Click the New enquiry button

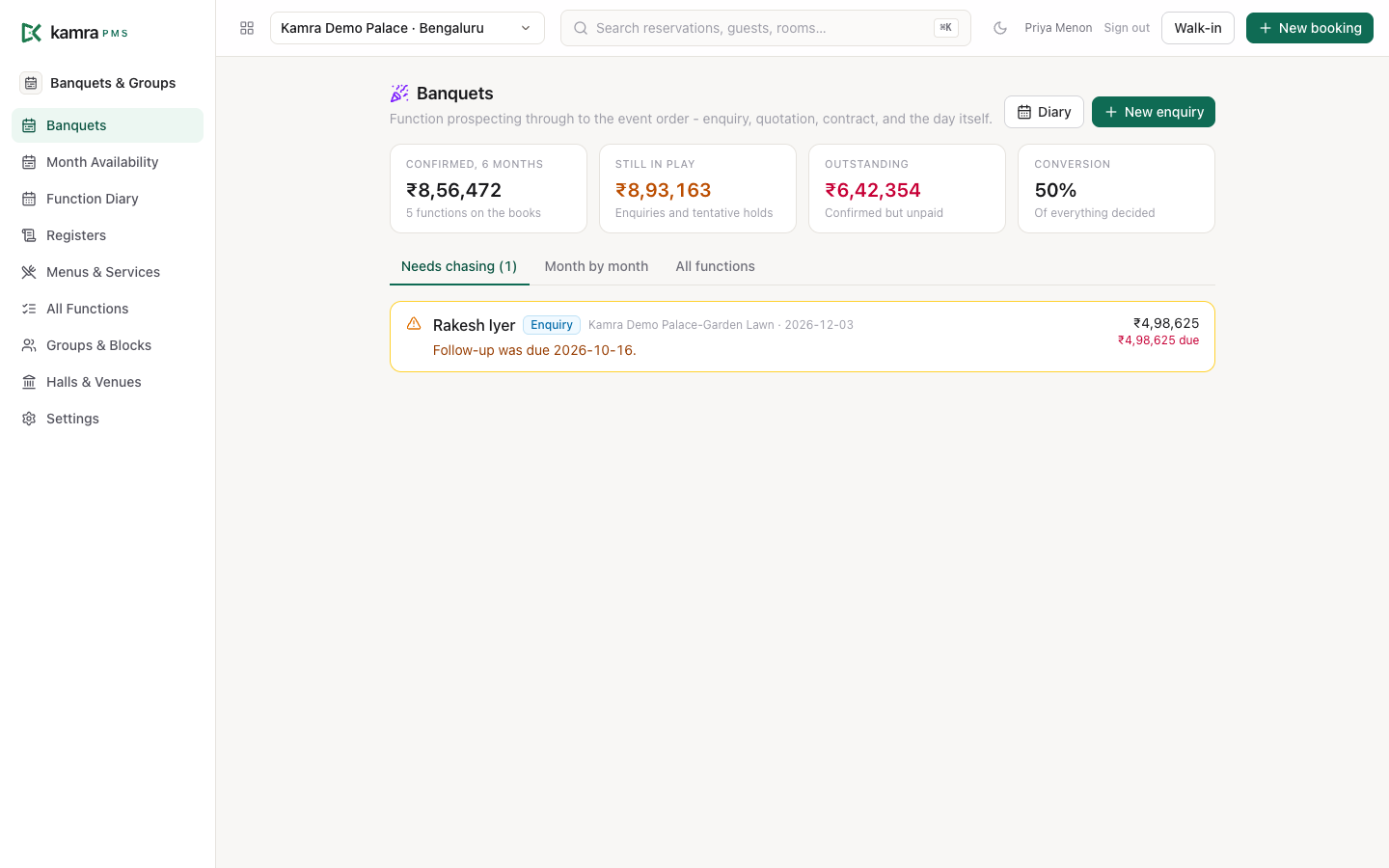[1154, 112]
